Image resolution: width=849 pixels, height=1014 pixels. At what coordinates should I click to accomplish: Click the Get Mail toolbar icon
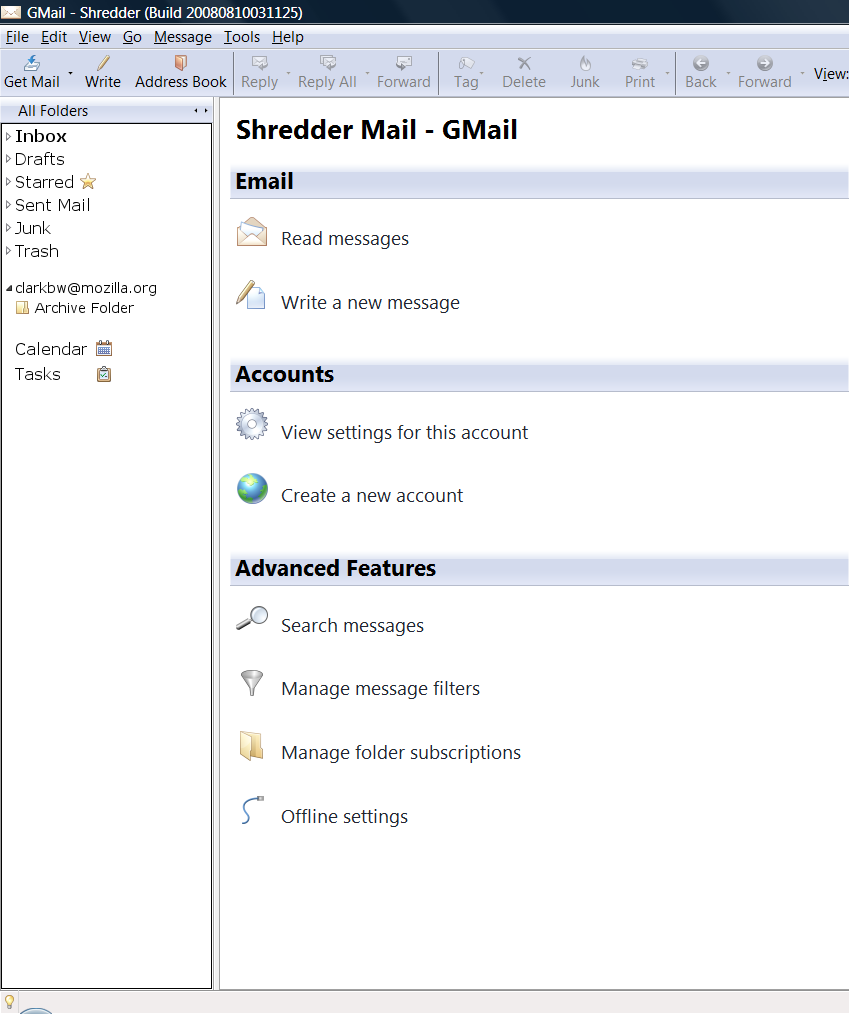tap(32, 63)
